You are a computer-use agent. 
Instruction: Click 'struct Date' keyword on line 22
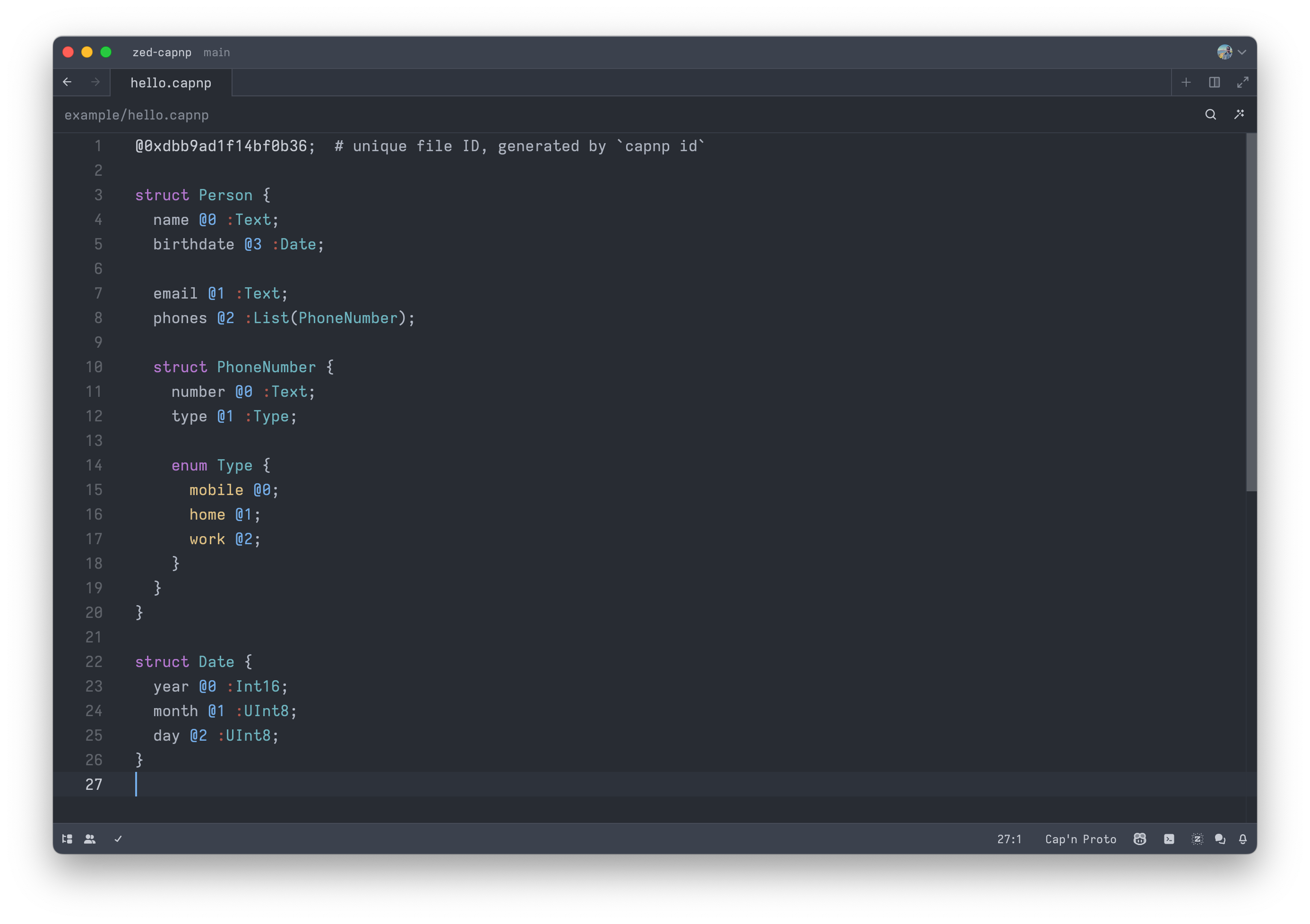(184, 662)
